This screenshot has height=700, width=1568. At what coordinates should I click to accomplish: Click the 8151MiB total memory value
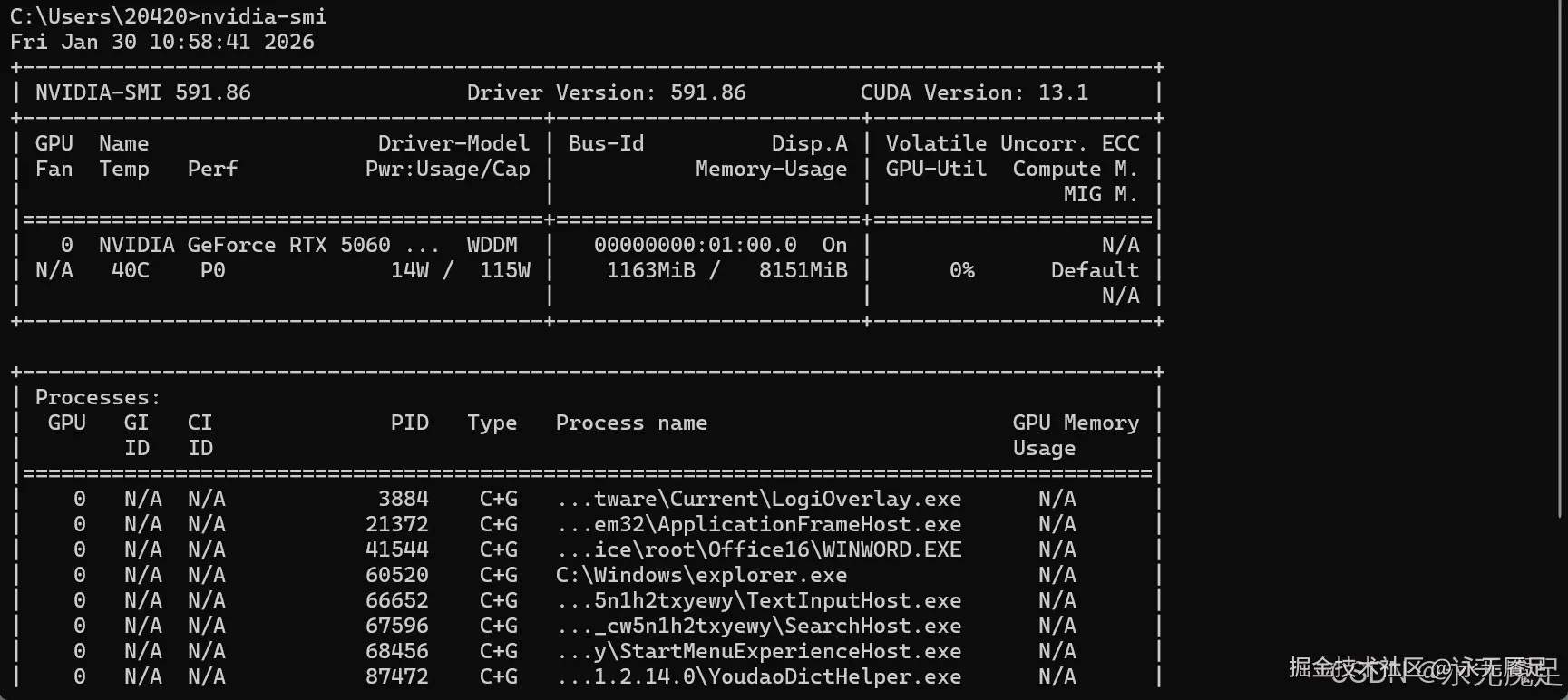tap(803, 270)
